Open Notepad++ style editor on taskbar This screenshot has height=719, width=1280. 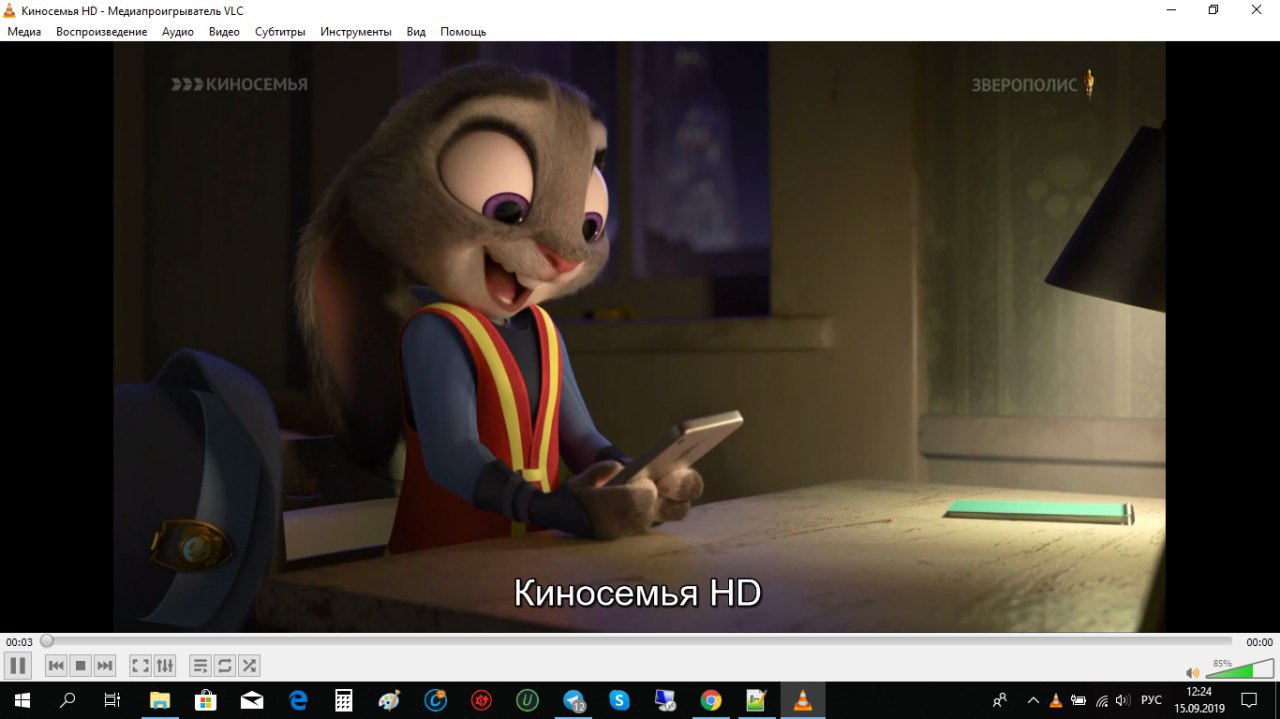[x=756, y=700]
